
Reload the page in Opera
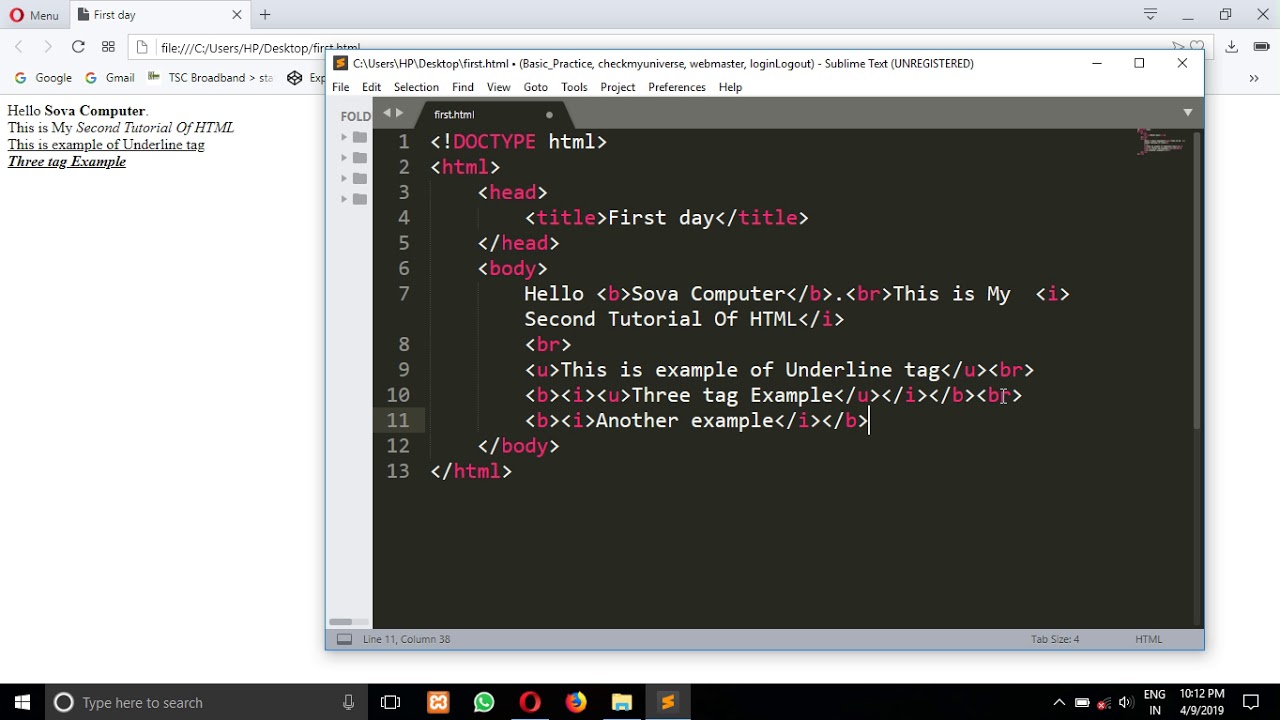[78, 46]
